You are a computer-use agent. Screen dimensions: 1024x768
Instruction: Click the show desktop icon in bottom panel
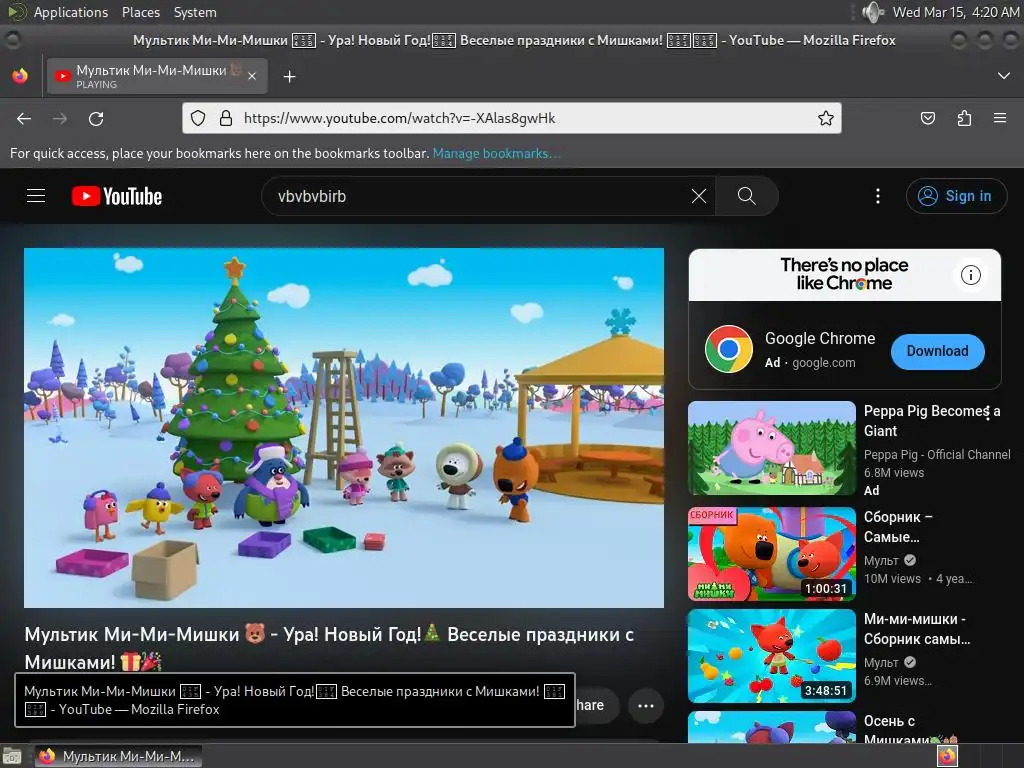12,756
